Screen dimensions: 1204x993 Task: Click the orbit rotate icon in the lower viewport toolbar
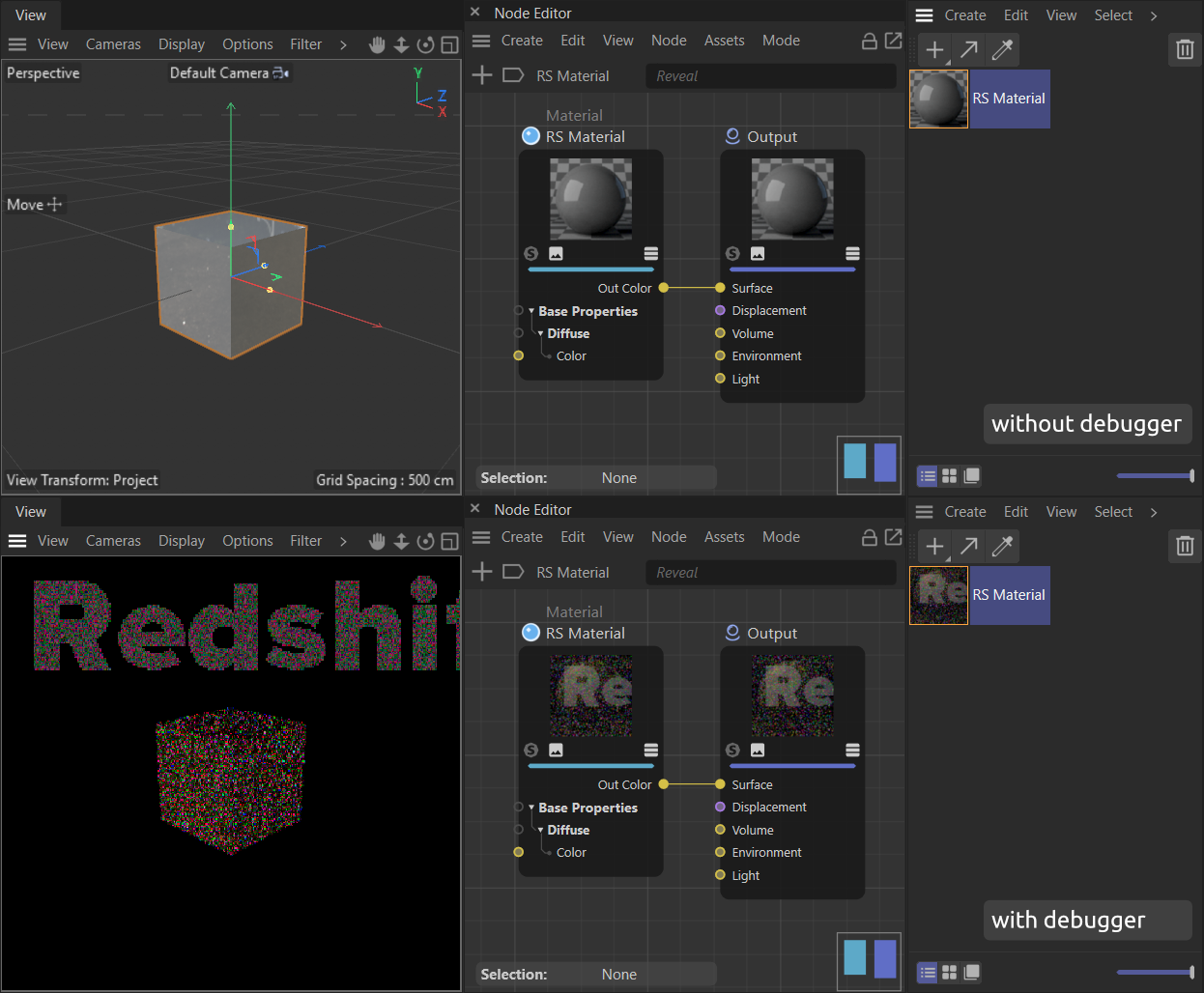click(x=425, y=541)
